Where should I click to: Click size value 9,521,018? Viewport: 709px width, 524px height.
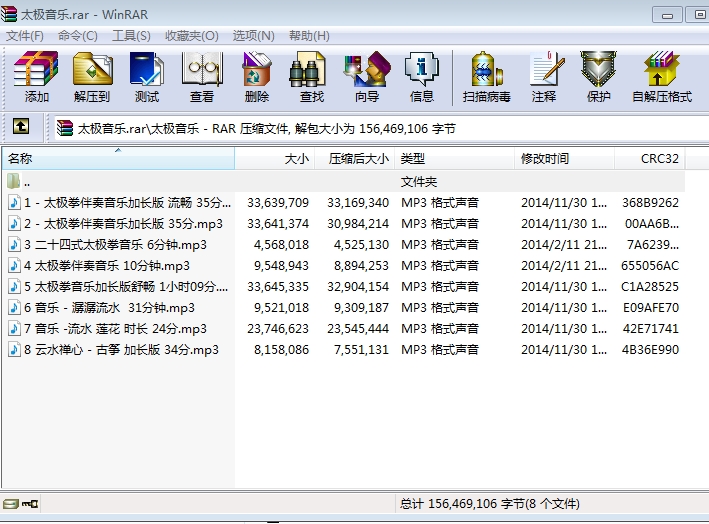tap(281, 308)
